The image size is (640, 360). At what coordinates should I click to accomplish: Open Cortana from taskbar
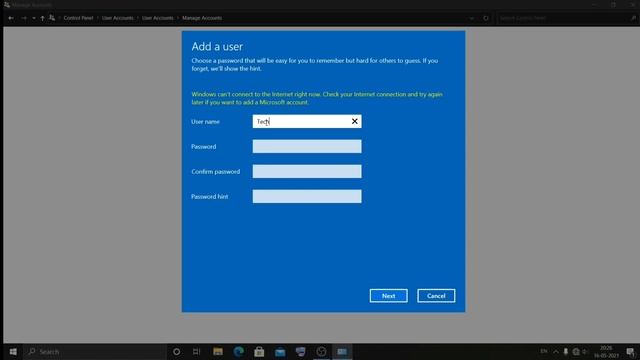point(176,351)
